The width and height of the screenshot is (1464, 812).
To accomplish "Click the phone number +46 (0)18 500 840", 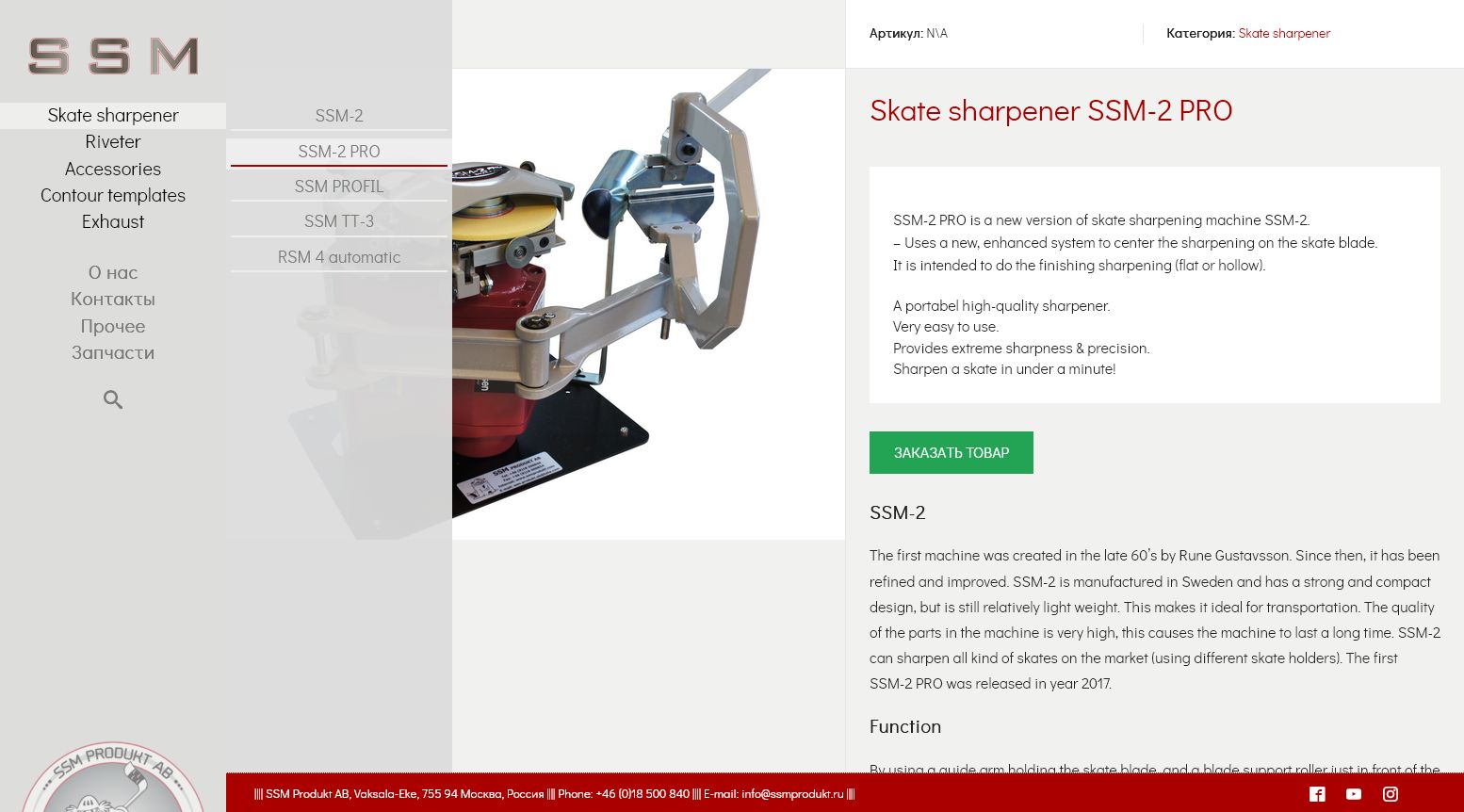I will point(643,794).
